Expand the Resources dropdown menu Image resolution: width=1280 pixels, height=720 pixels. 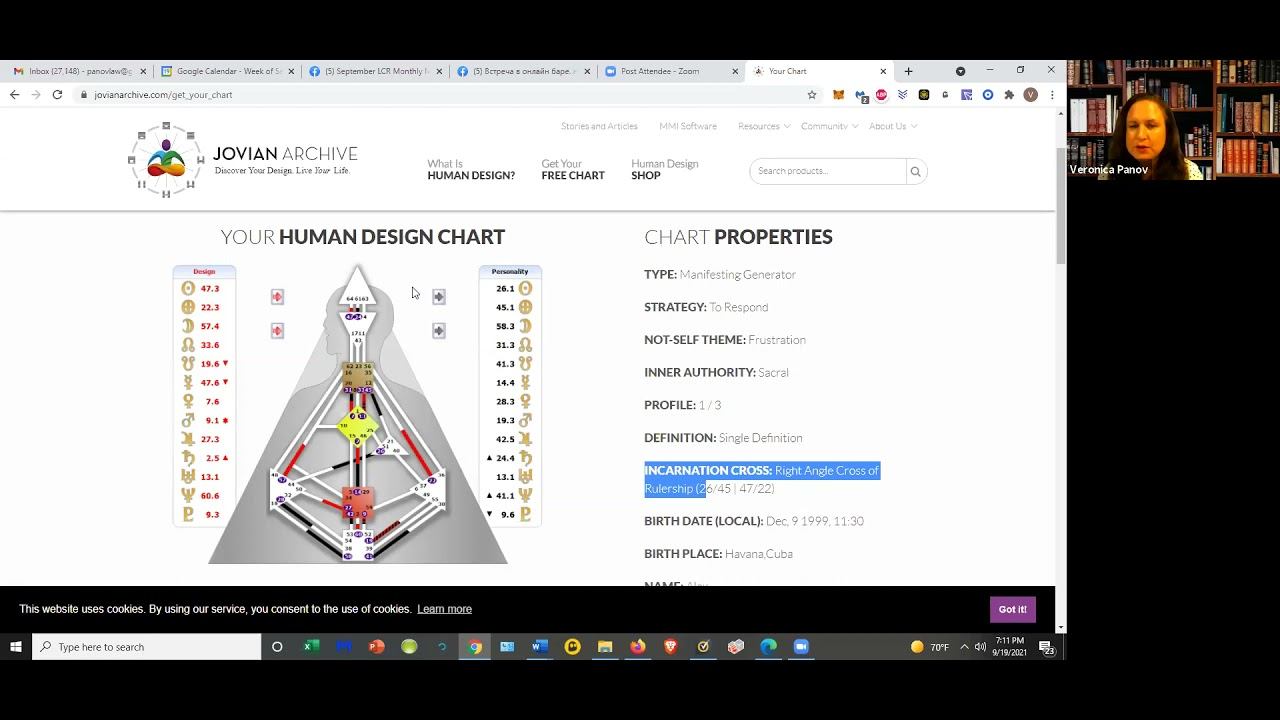point(764,126)
